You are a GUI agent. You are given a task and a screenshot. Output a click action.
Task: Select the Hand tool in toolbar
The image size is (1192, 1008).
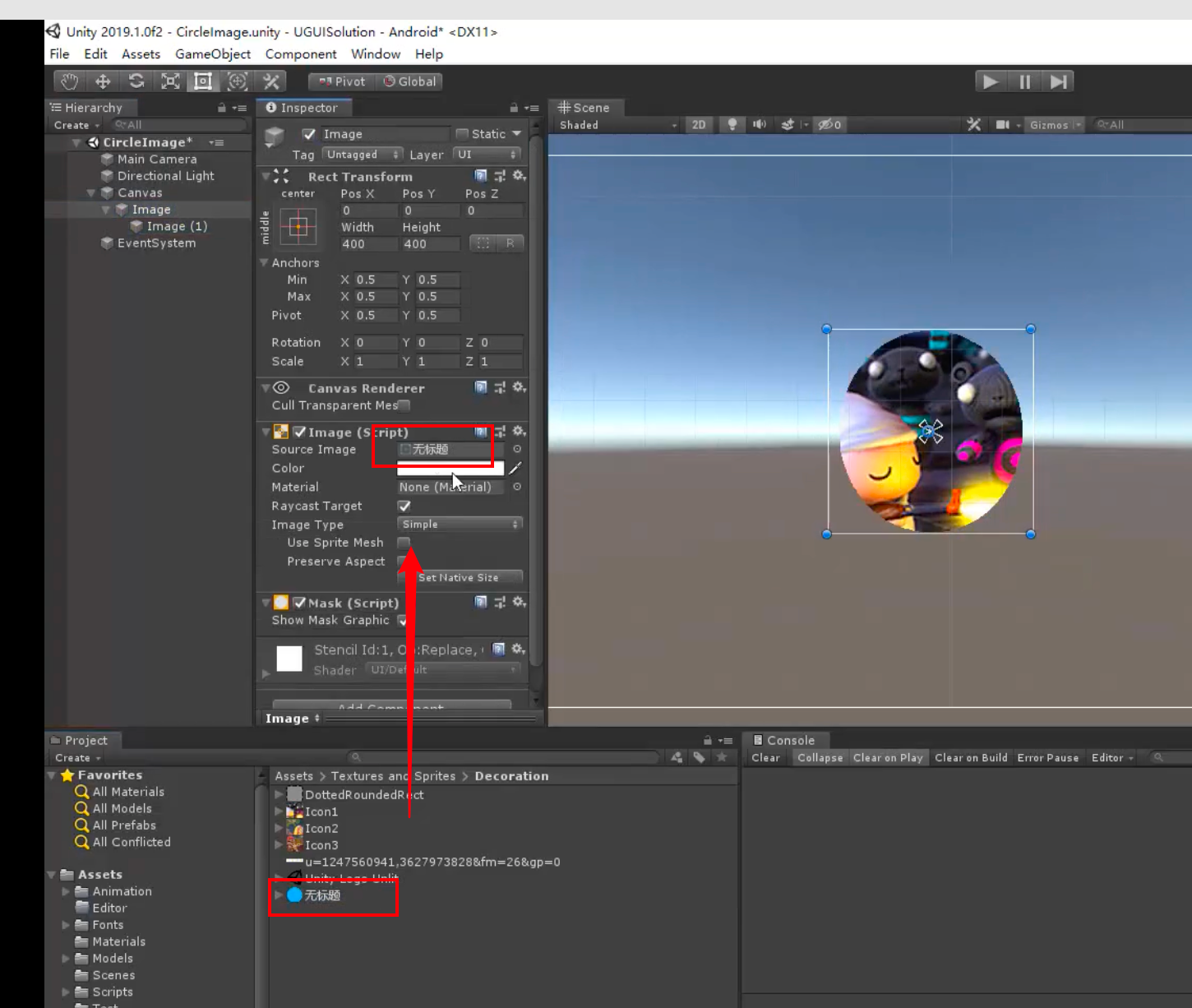click(69, 81)
